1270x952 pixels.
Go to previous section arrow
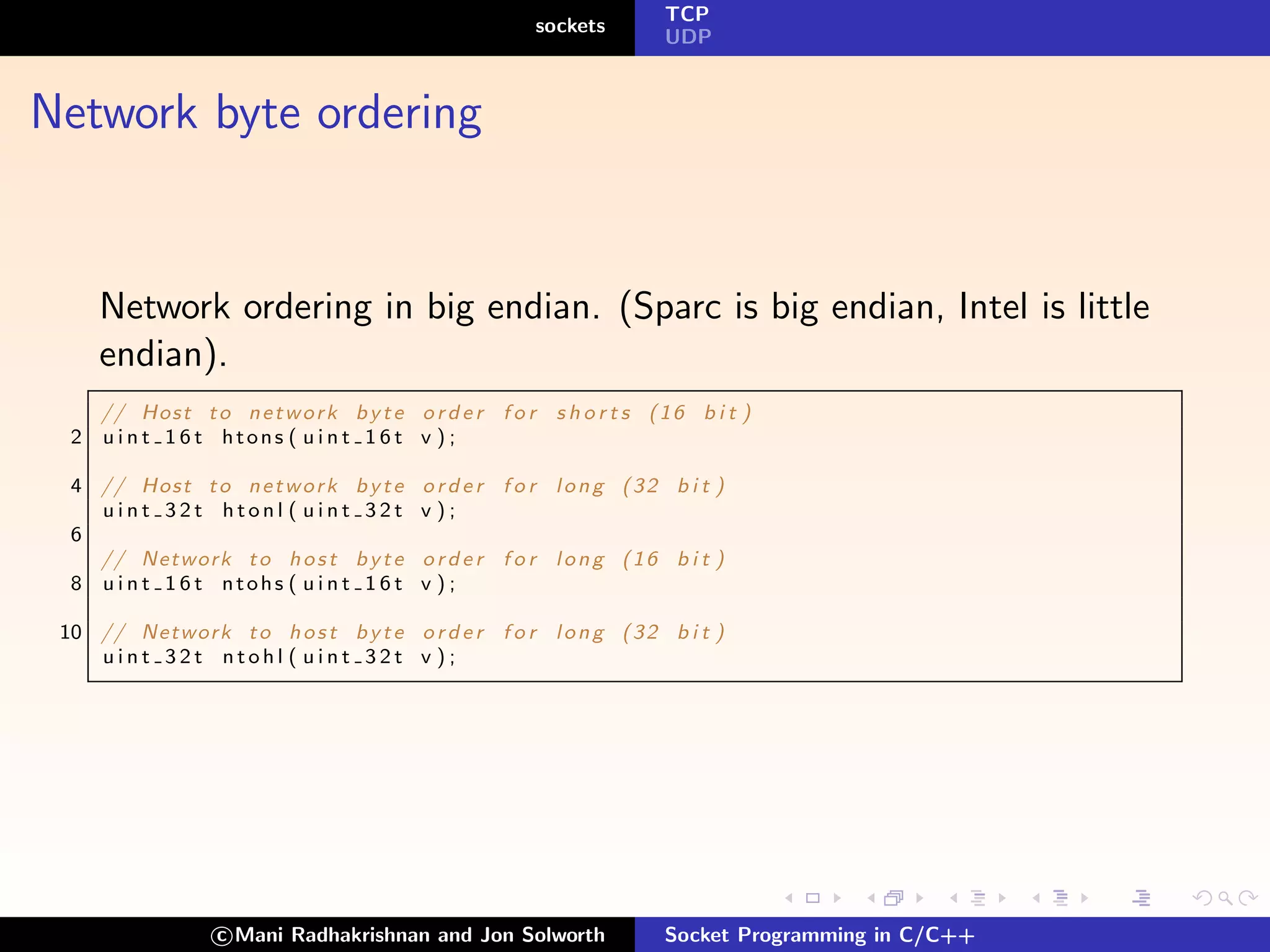(x=1036, y=898)
